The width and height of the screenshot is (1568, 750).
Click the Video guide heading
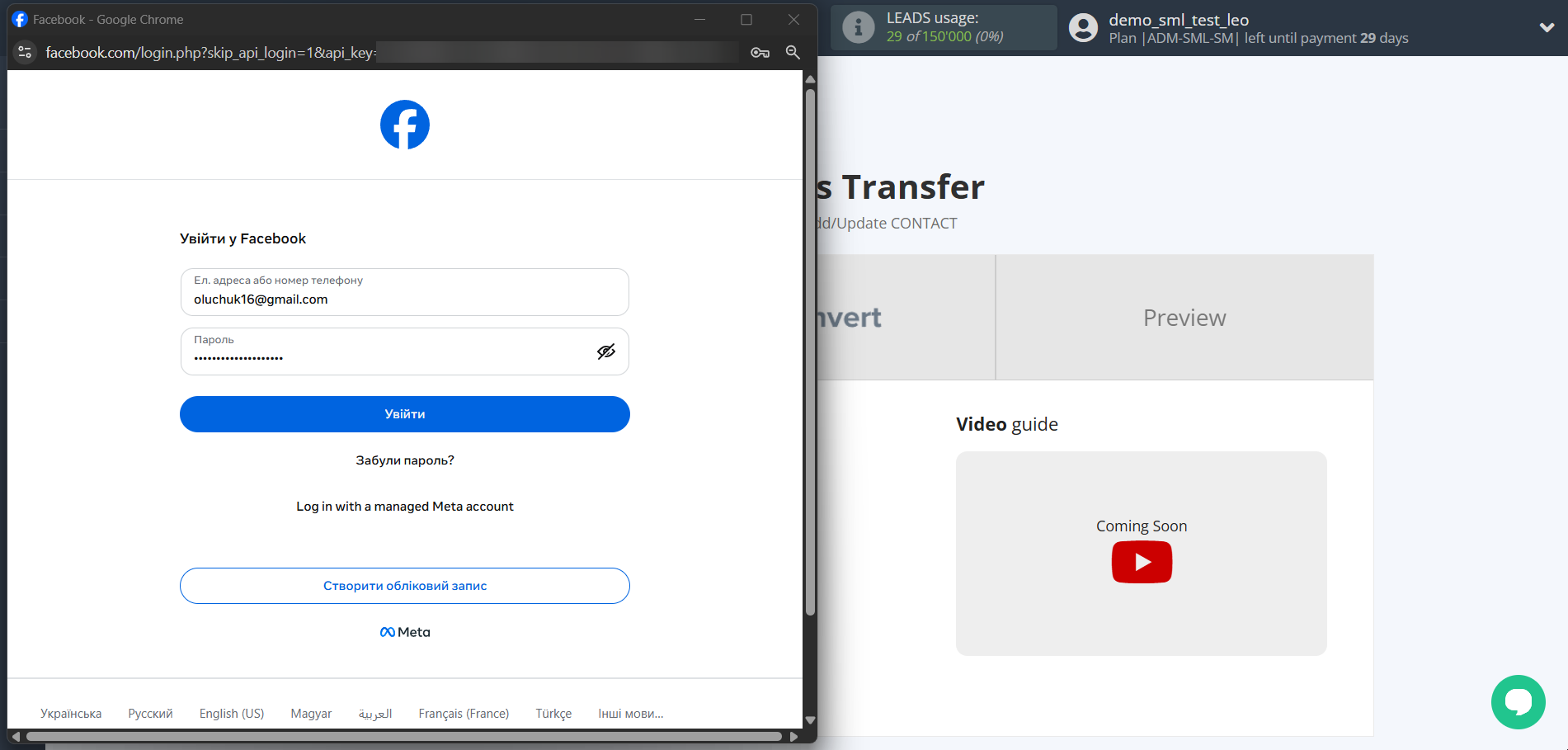[1007, 424]
